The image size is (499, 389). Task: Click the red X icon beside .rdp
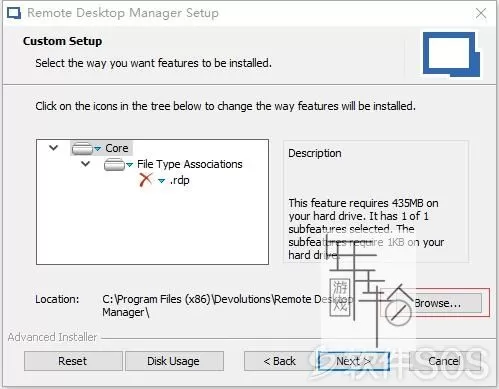click(x=146, y=180)
